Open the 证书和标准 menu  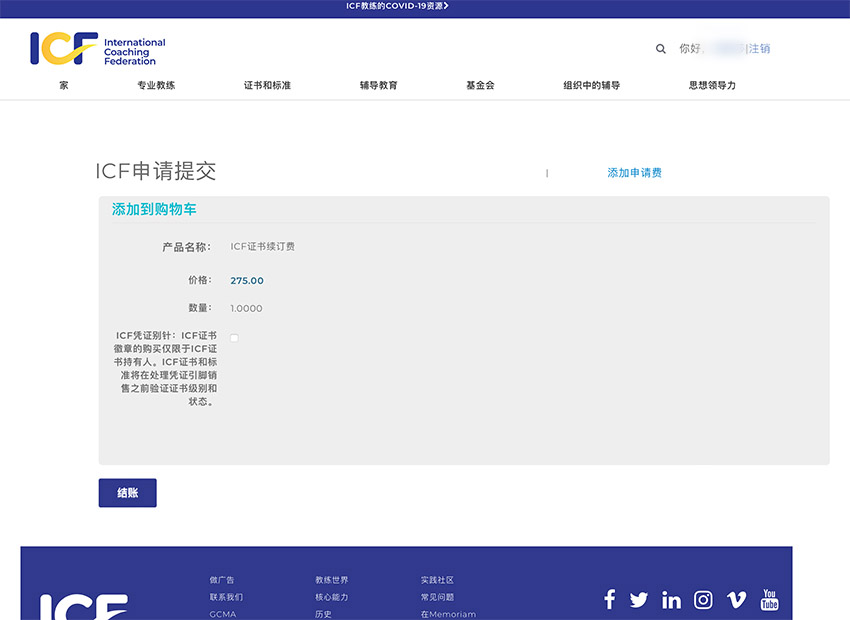coord(267,86)
